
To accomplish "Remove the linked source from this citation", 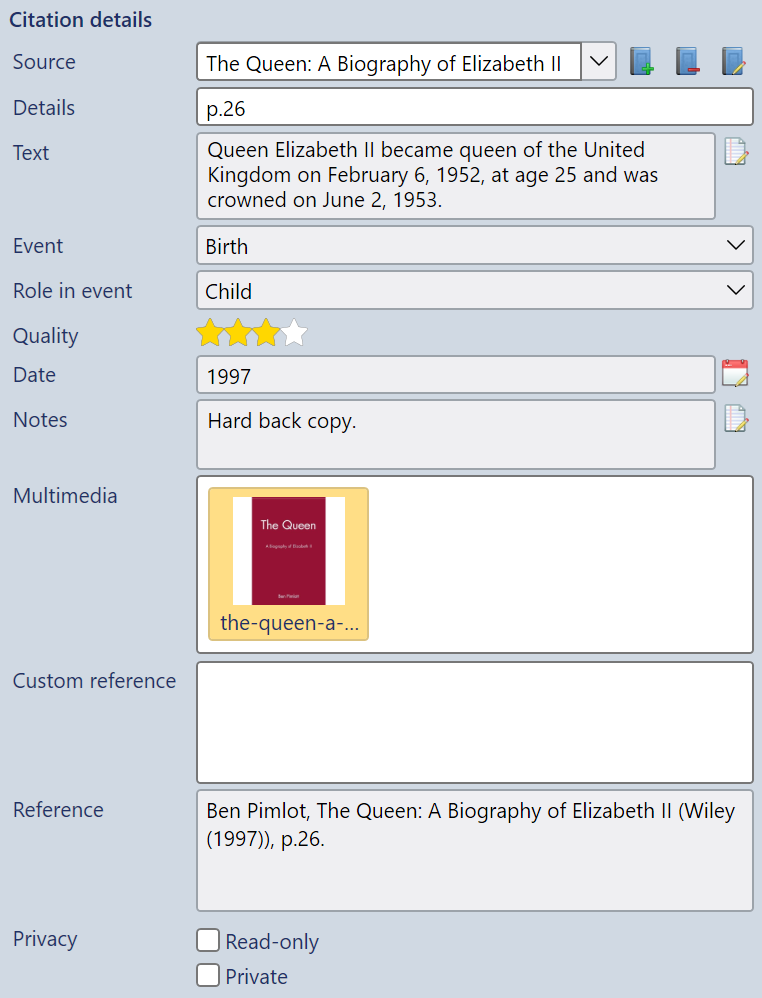I will [689, 61].
